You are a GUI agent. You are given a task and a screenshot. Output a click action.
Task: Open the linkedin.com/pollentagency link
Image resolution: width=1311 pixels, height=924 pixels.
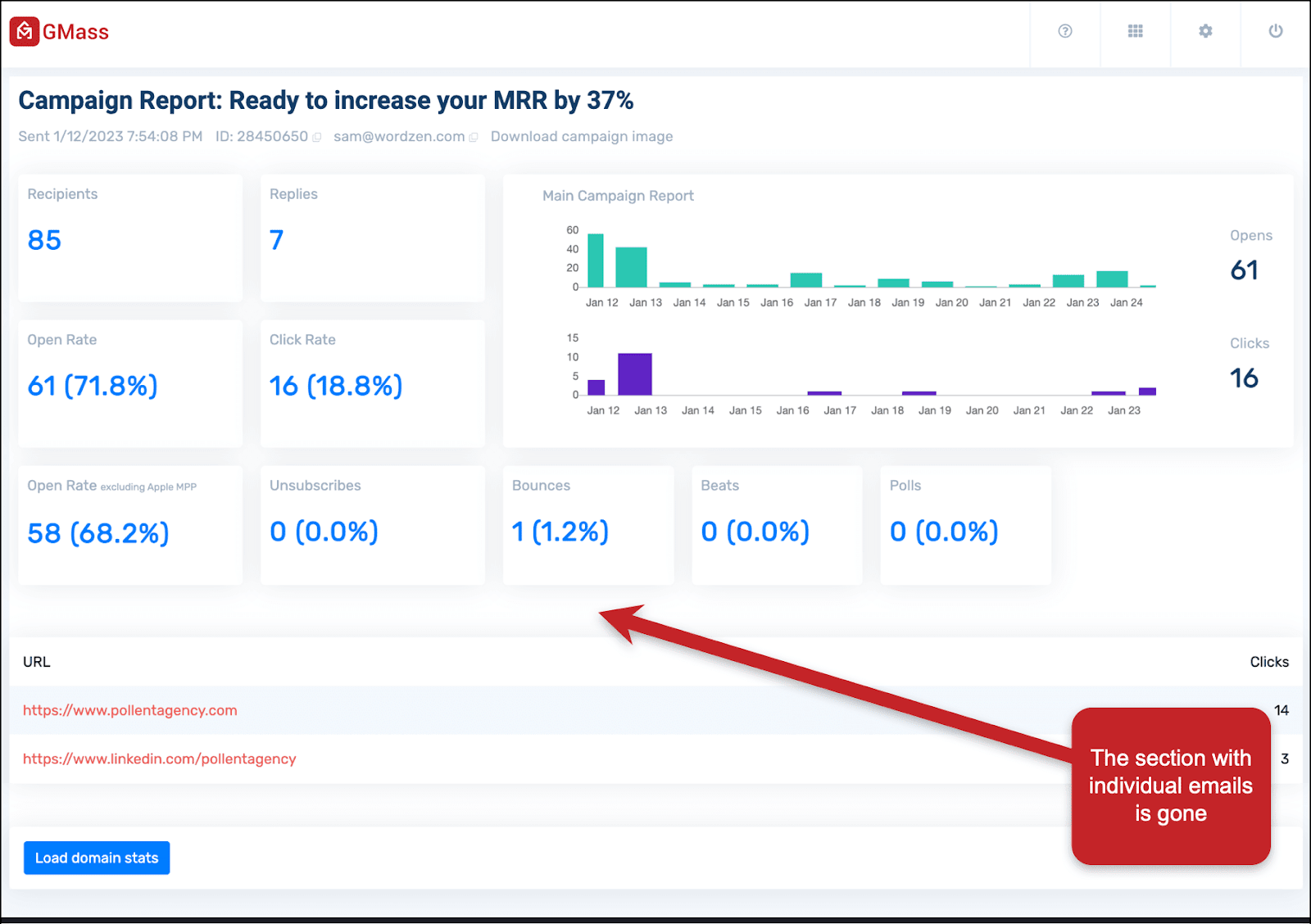click(x=160, y=759)
